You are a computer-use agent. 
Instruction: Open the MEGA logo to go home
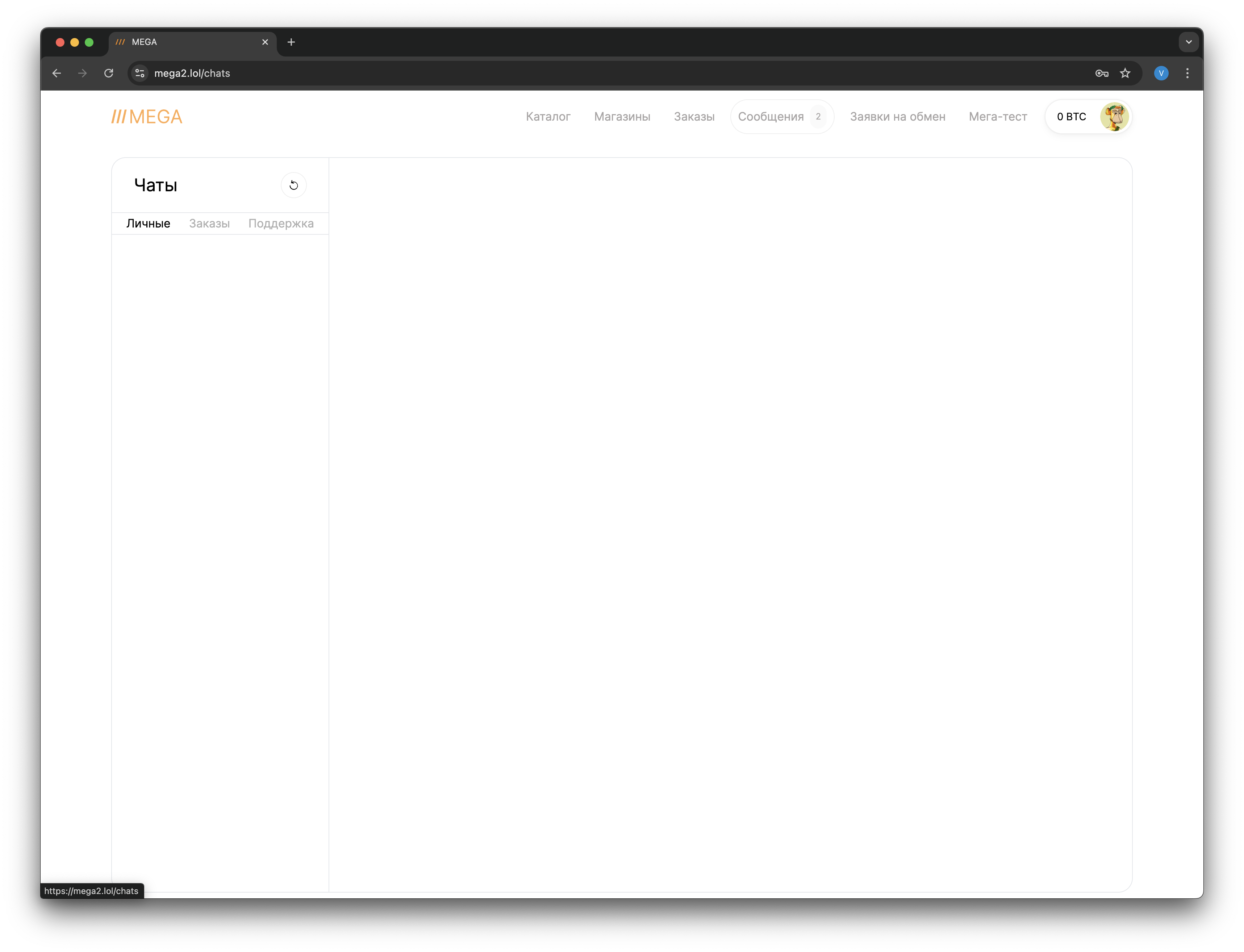(146, 117)
